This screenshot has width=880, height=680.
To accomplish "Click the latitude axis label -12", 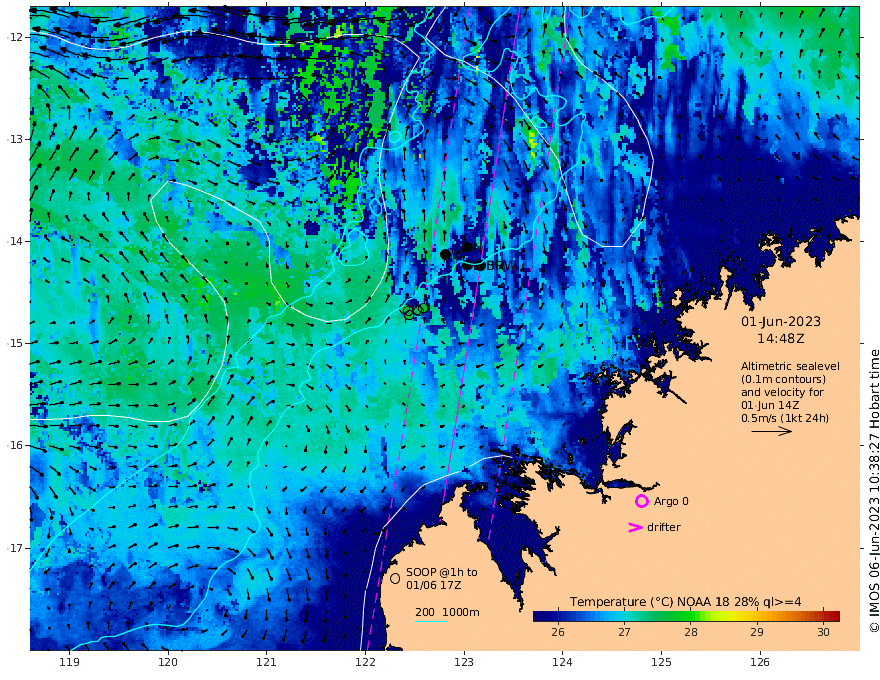I will click(x=15, y=37).
